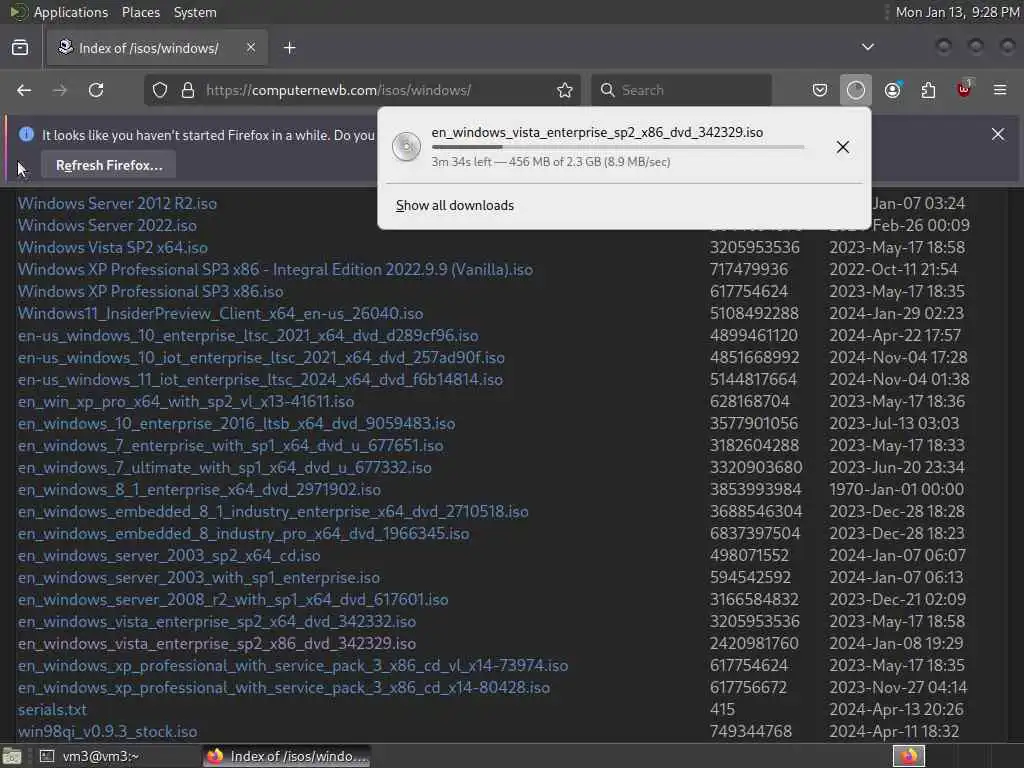Screen dimensions: 1024x768
Task: Close the Index of /isos/windows/ tab
Action: pos(251,47)
